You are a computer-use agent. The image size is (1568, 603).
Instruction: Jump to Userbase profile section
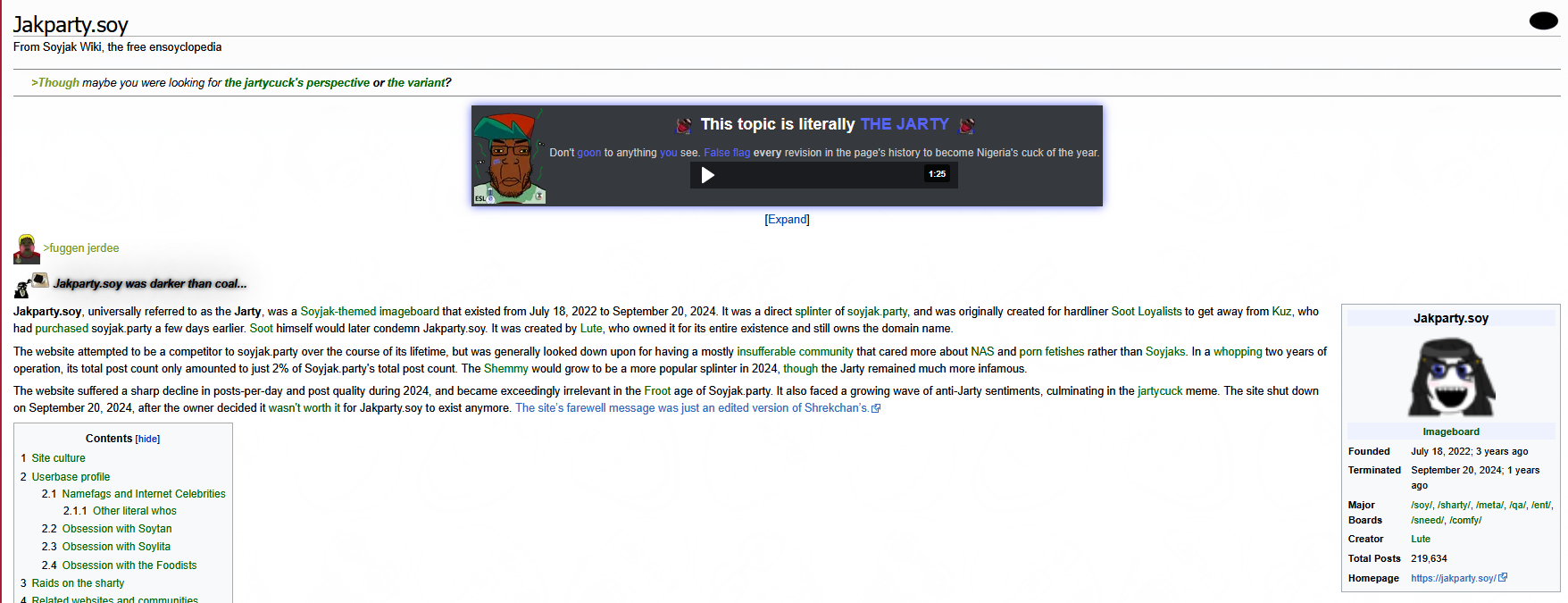click(71, 477)
